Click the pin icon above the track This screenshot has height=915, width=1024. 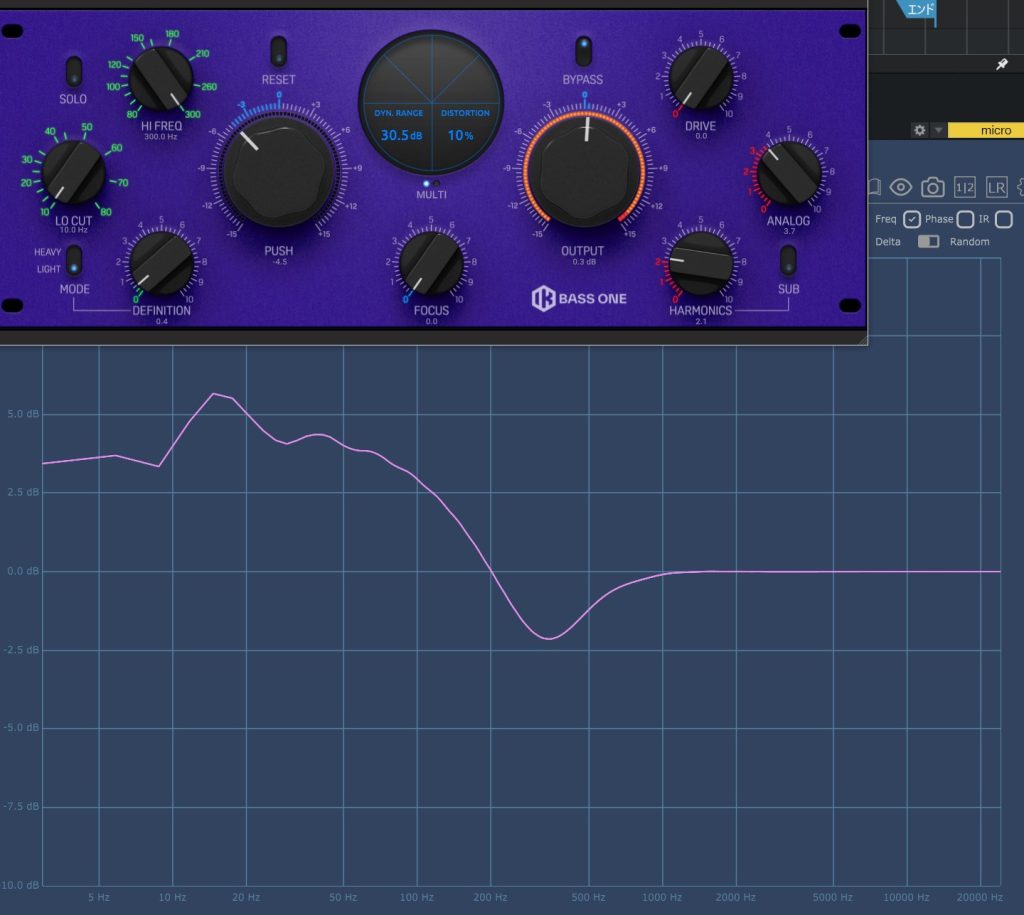coord(1002,64)
